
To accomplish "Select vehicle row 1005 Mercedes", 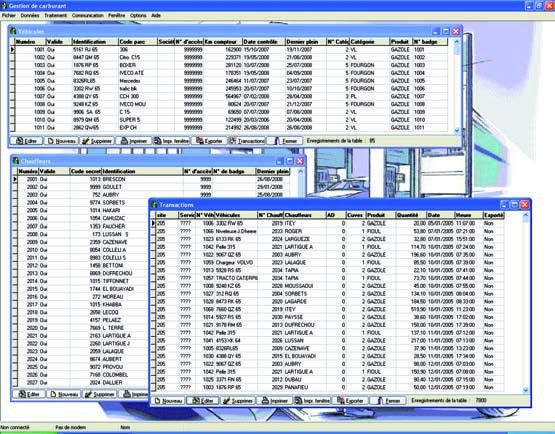I will (229, 81).
